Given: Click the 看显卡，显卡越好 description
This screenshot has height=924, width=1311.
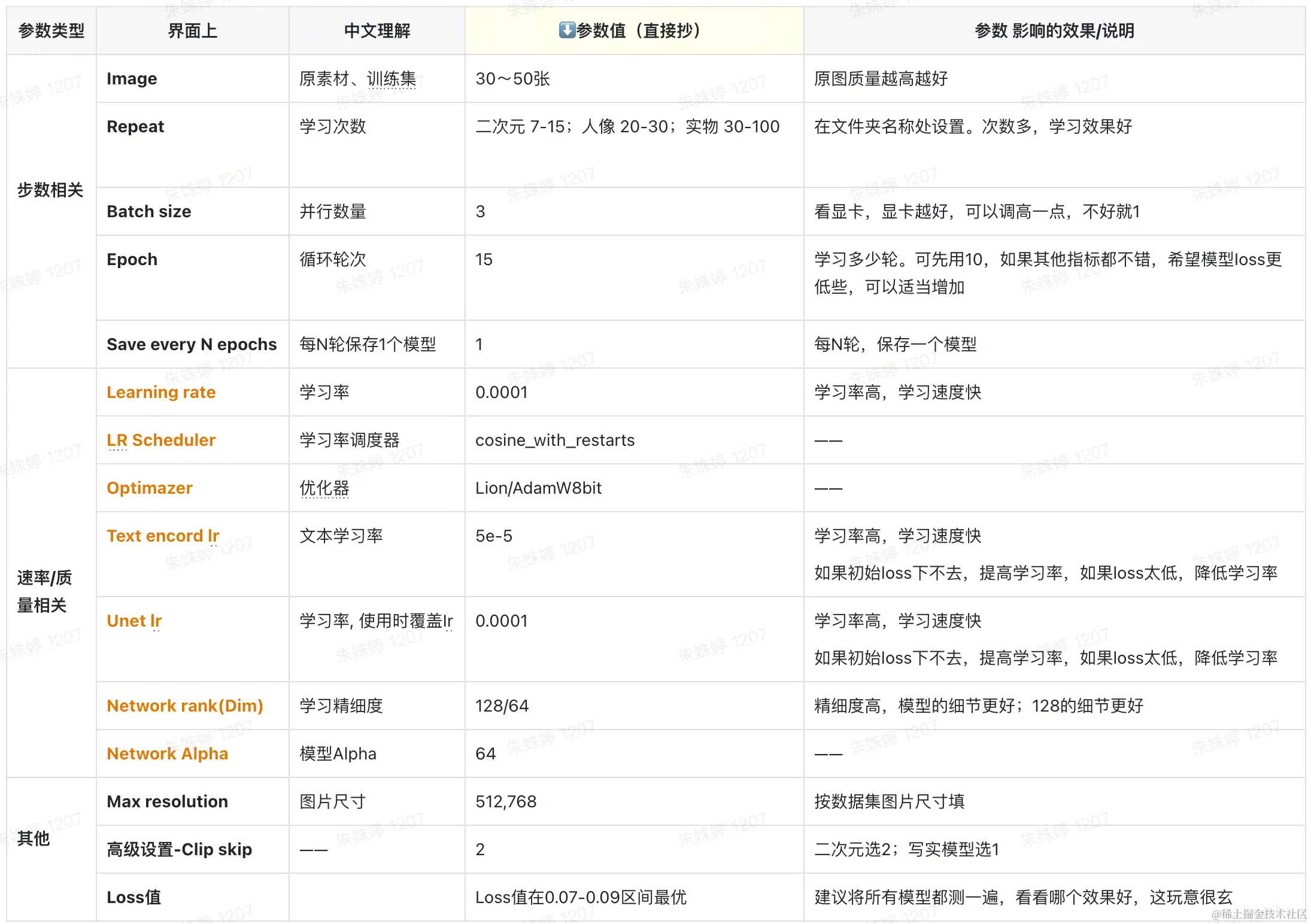Looking at the screenshot, I should 977,211.
